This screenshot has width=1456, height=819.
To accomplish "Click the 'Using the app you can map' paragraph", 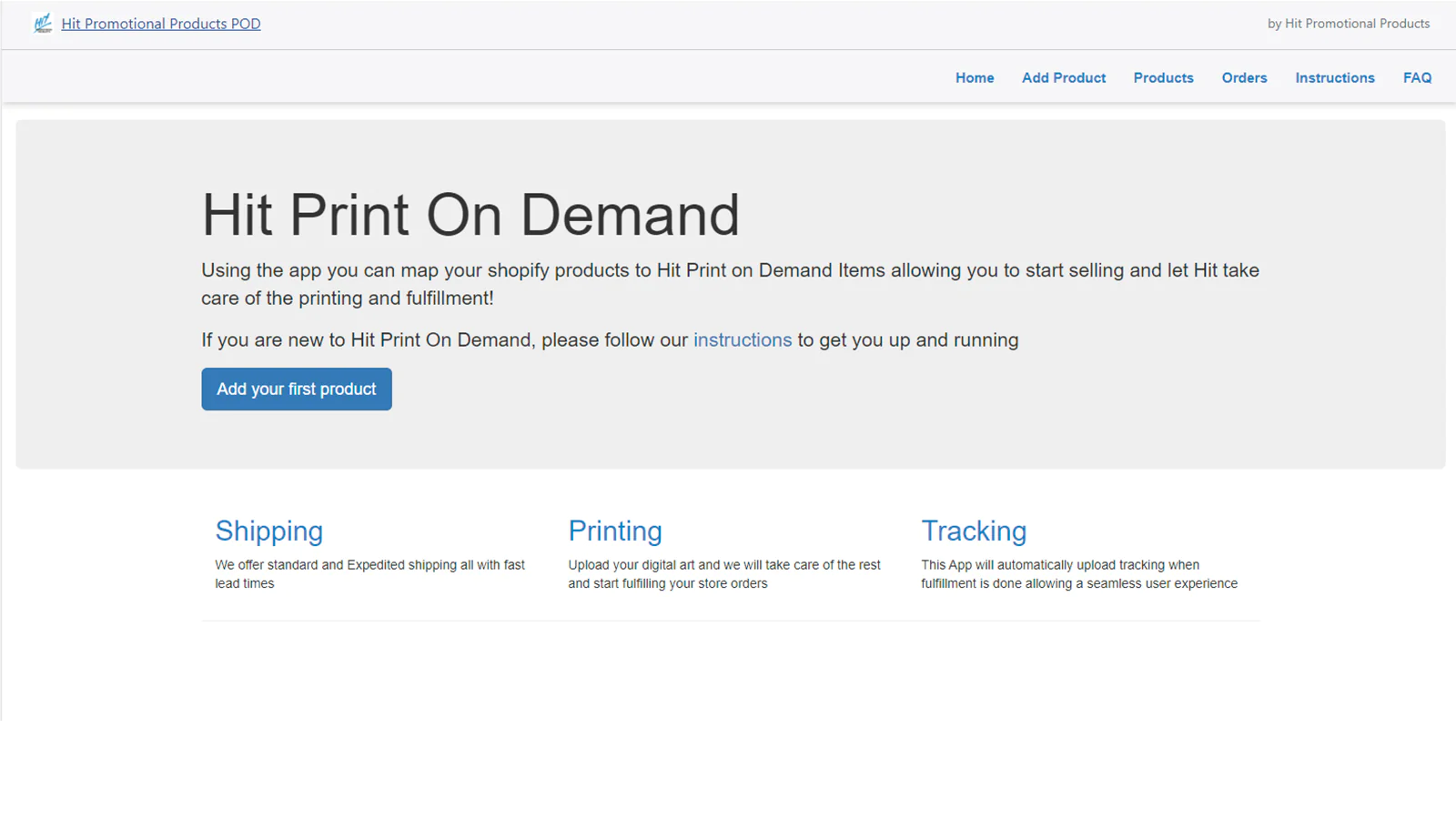I will point(730,284).
